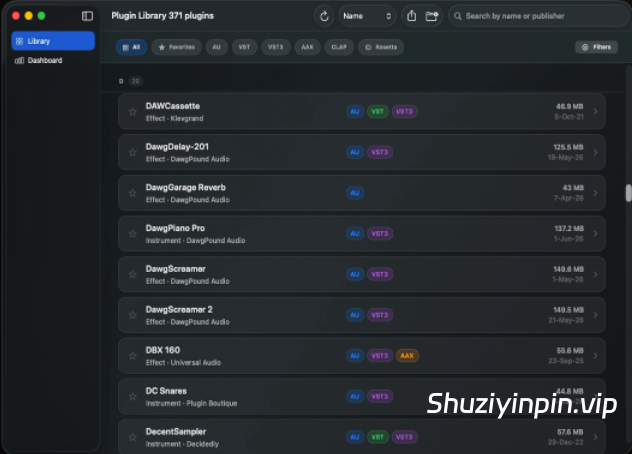Click the refresh plugin scan icon
Screen dimensions: 632x454
pos(324,16)
